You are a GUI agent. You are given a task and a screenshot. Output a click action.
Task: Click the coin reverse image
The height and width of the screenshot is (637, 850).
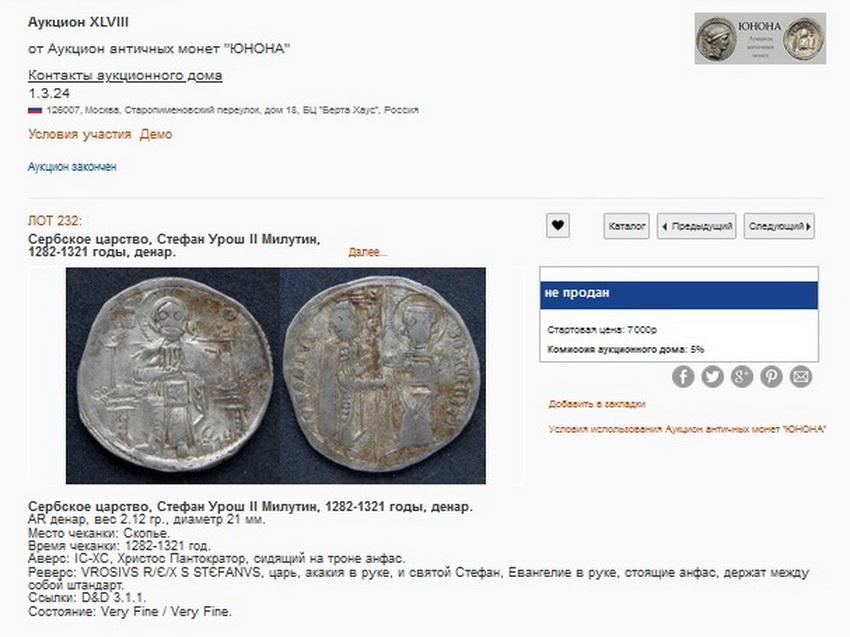(383, 375)
